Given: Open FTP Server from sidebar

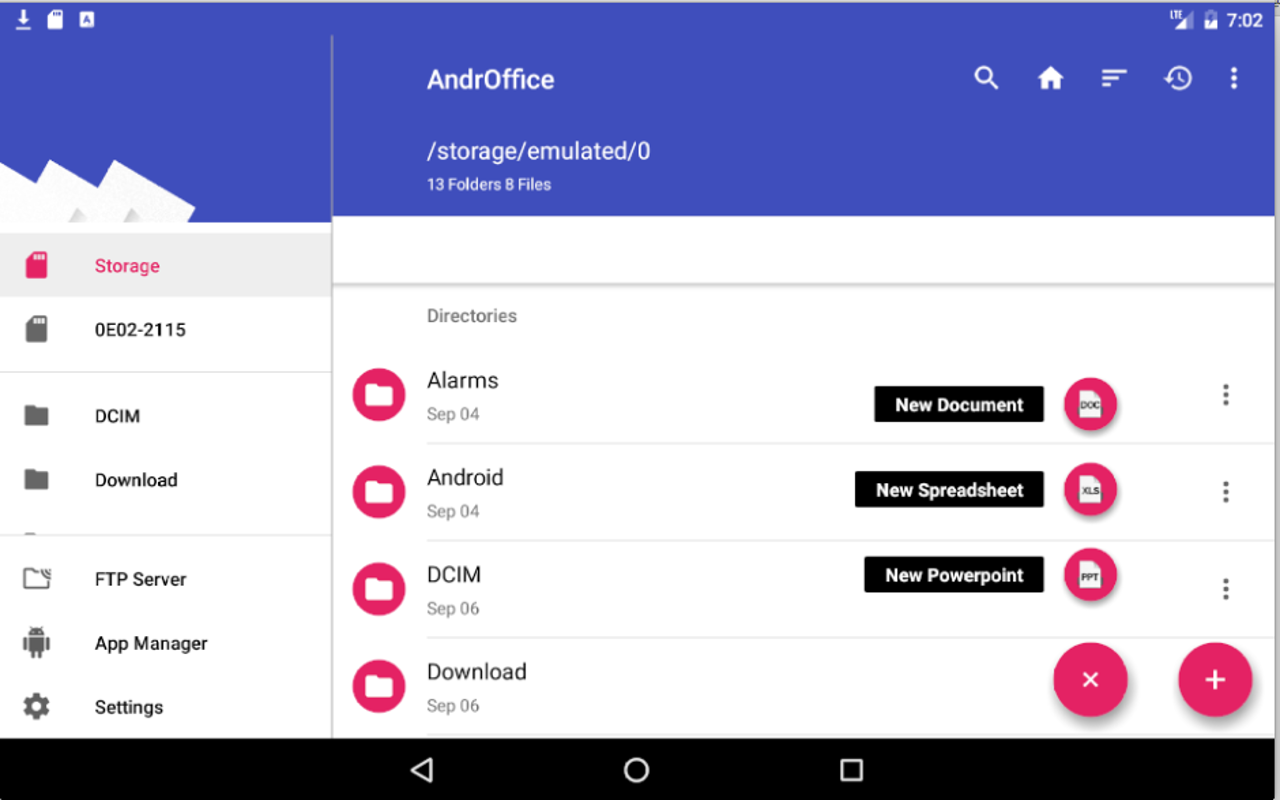Looking at the screenshot, I should coord(165,579).
